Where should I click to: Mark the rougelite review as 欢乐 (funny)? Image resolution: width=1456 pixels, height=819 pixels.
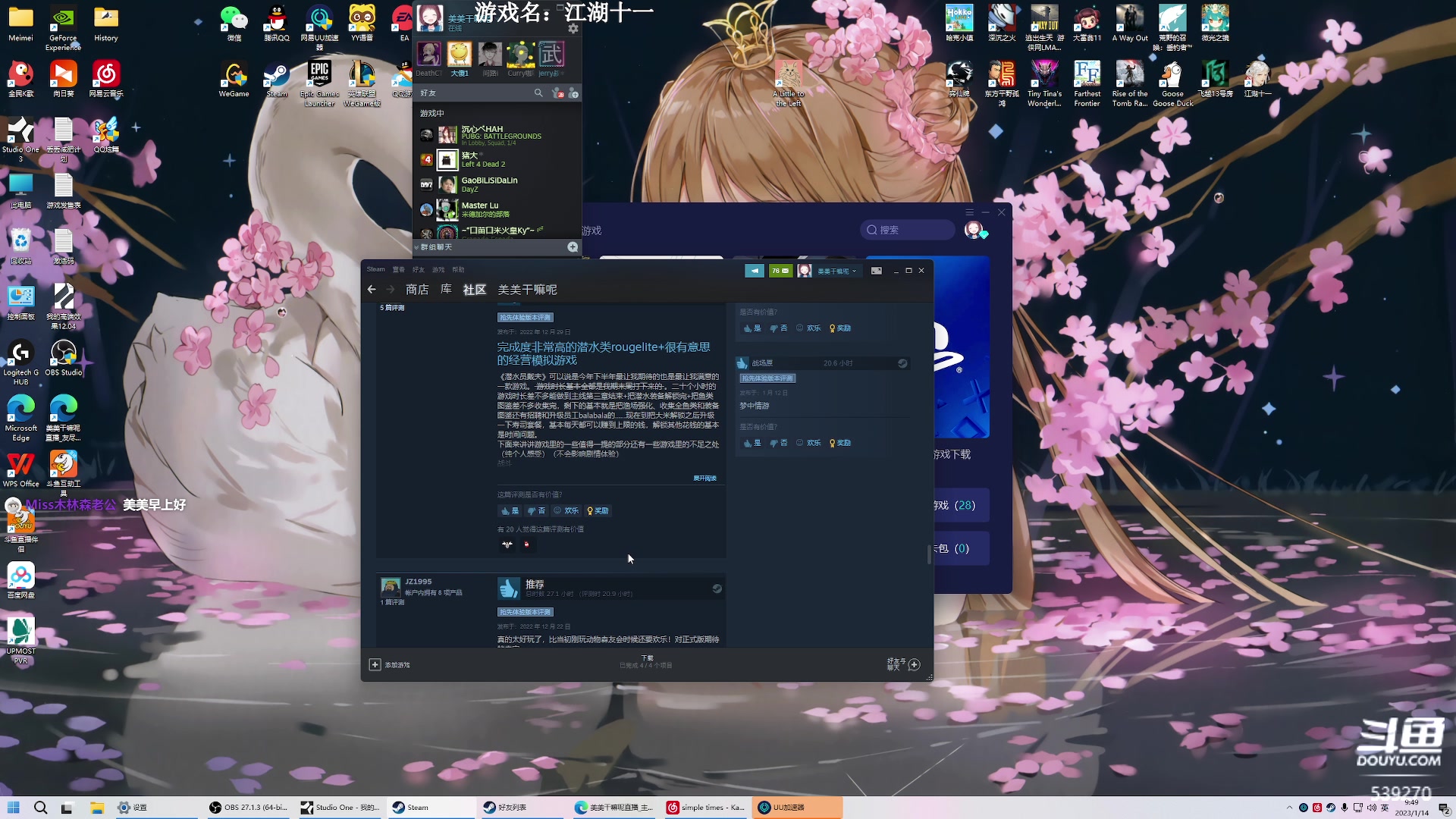pos(566,510)
